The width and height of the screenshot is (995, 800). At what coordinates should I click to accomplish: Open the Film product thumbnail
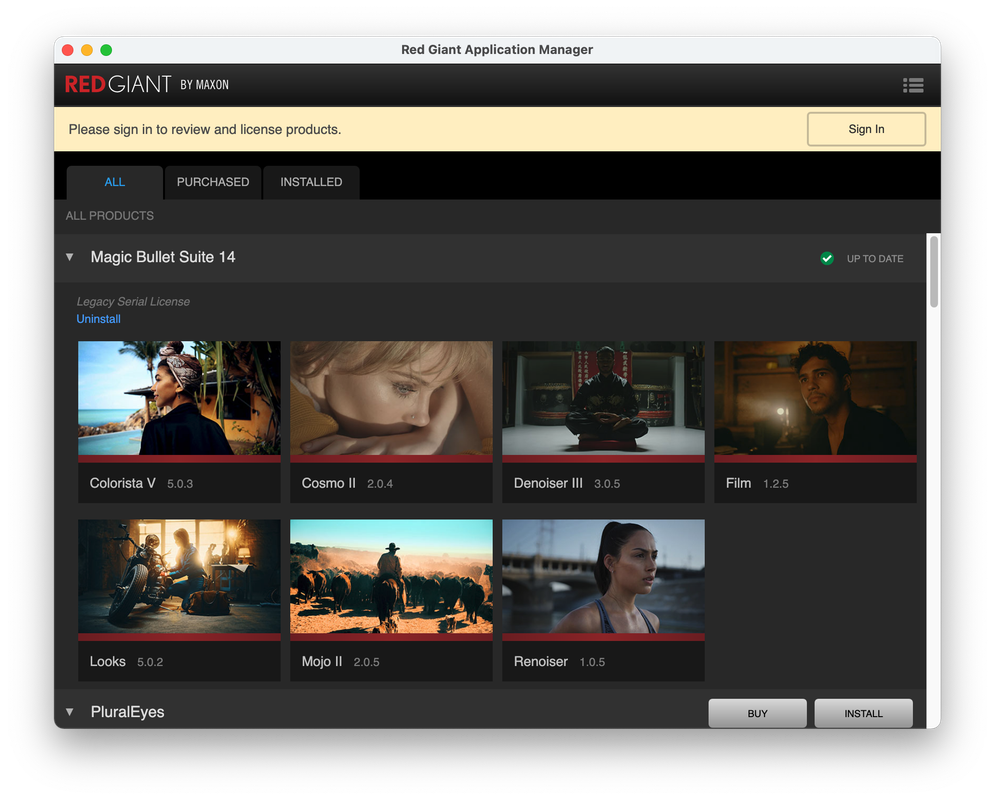pos(815,398)
